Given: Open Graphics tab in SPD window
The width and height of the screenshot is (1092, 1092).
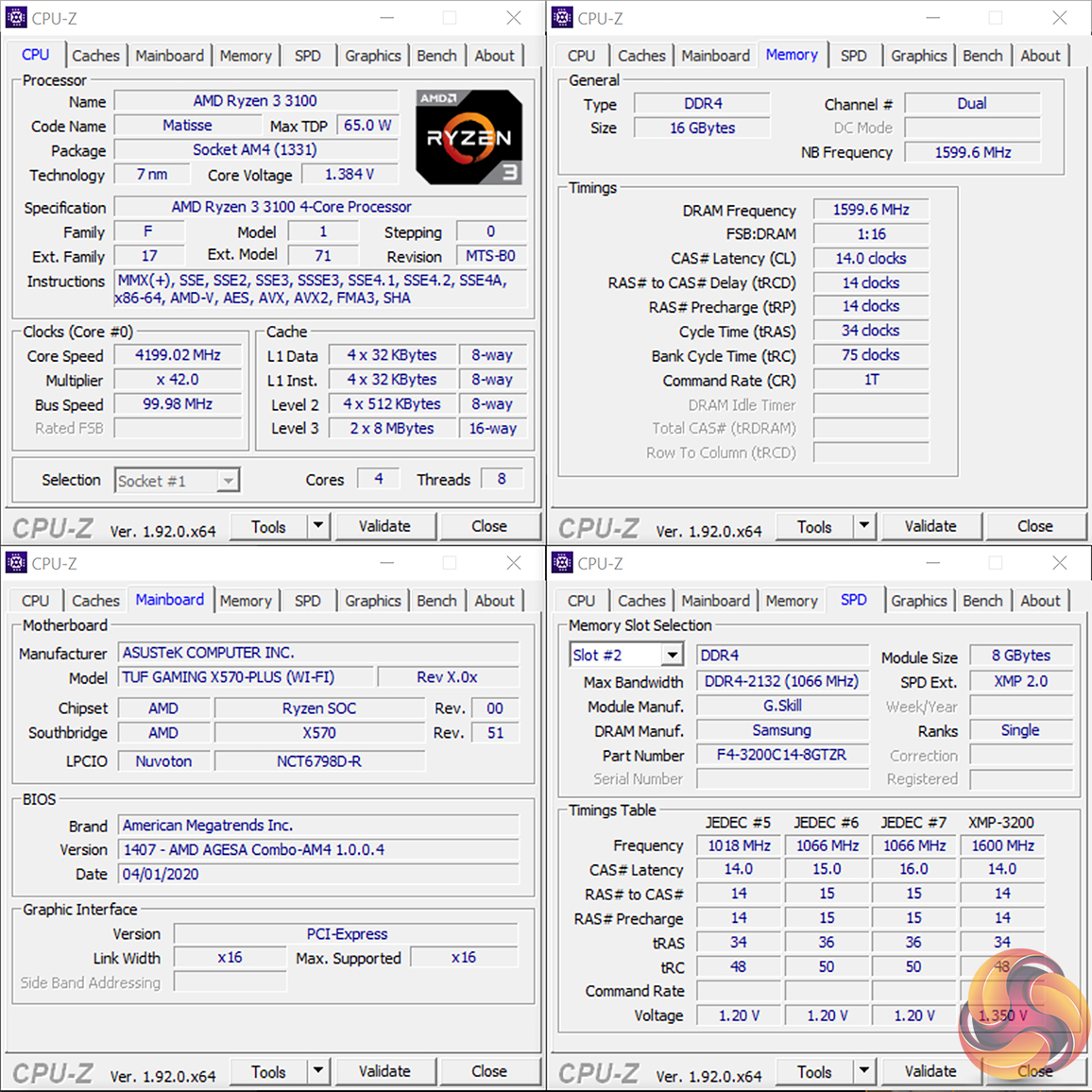Looking at the screenshot, I should (919, 601).
